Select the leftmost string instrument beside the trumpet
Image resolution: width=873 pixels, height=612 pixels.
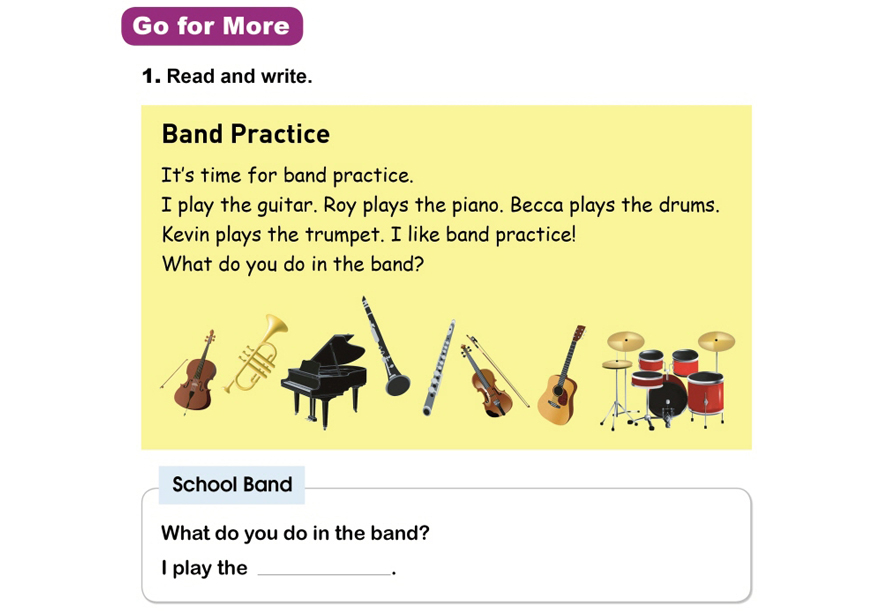click(x=193, y=372)
